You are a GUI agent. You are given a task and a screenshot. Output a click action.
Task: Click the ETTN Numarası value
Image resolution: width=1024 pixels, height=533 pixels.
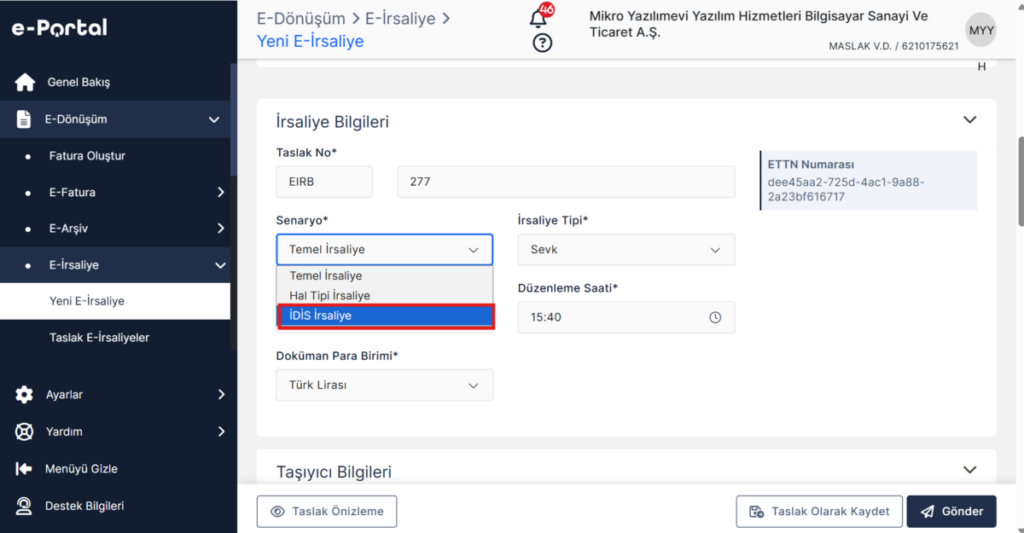(x=846, y=189)
